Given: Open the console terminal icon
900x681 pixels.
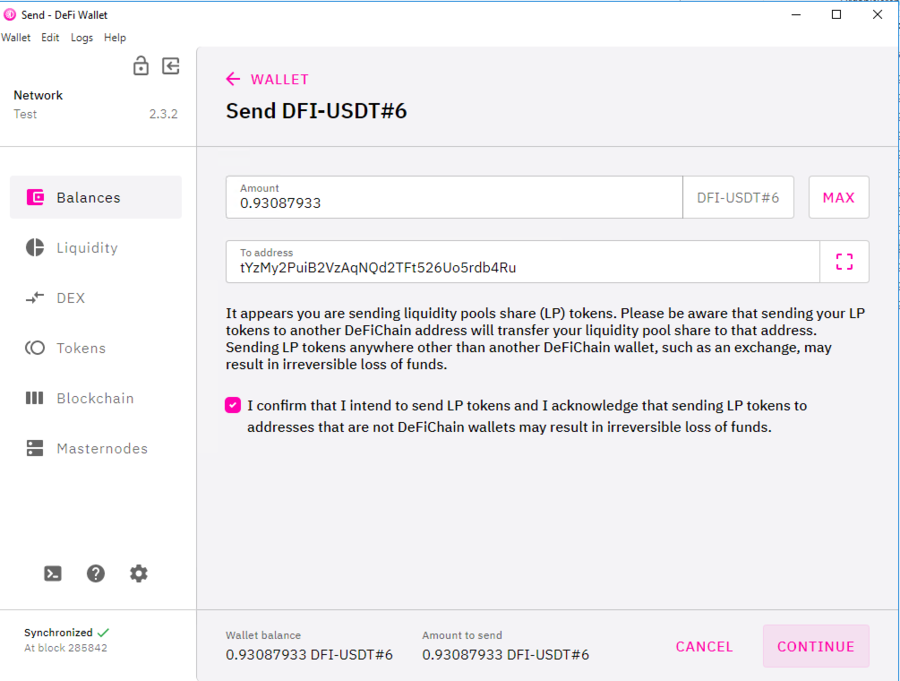Looking at the screenshot, I should click(52, 573).
